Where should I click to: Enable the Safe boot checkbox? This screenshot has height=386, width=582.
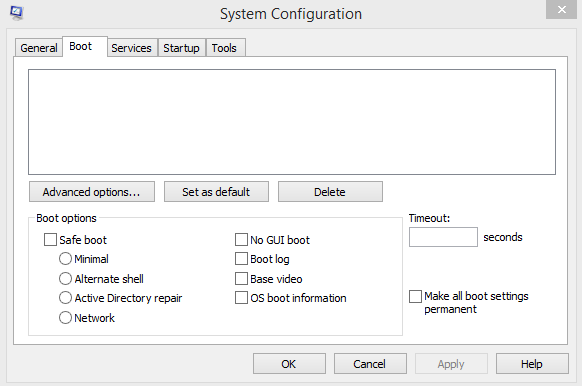point(50,240)
